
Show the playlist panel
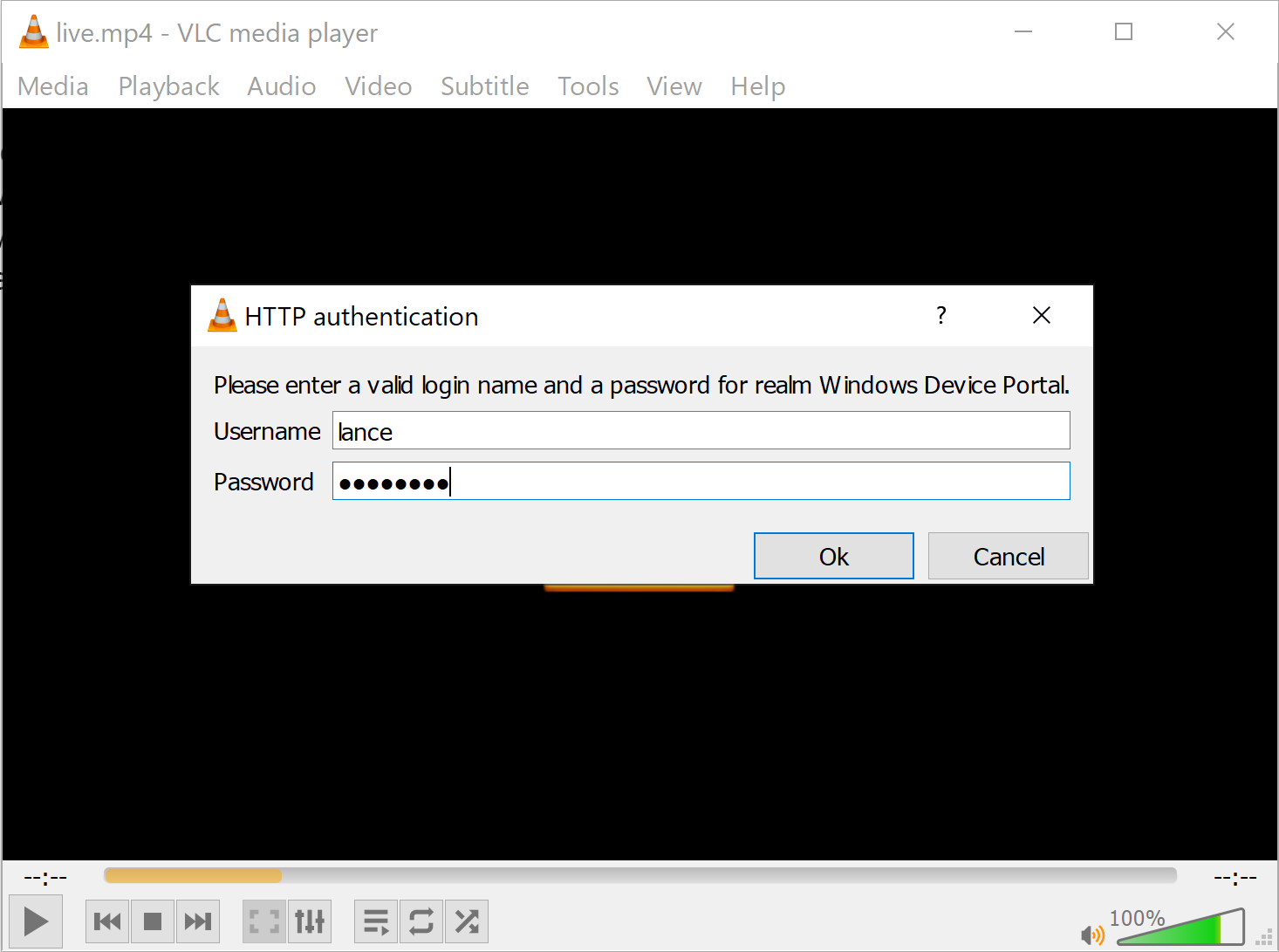376,921
